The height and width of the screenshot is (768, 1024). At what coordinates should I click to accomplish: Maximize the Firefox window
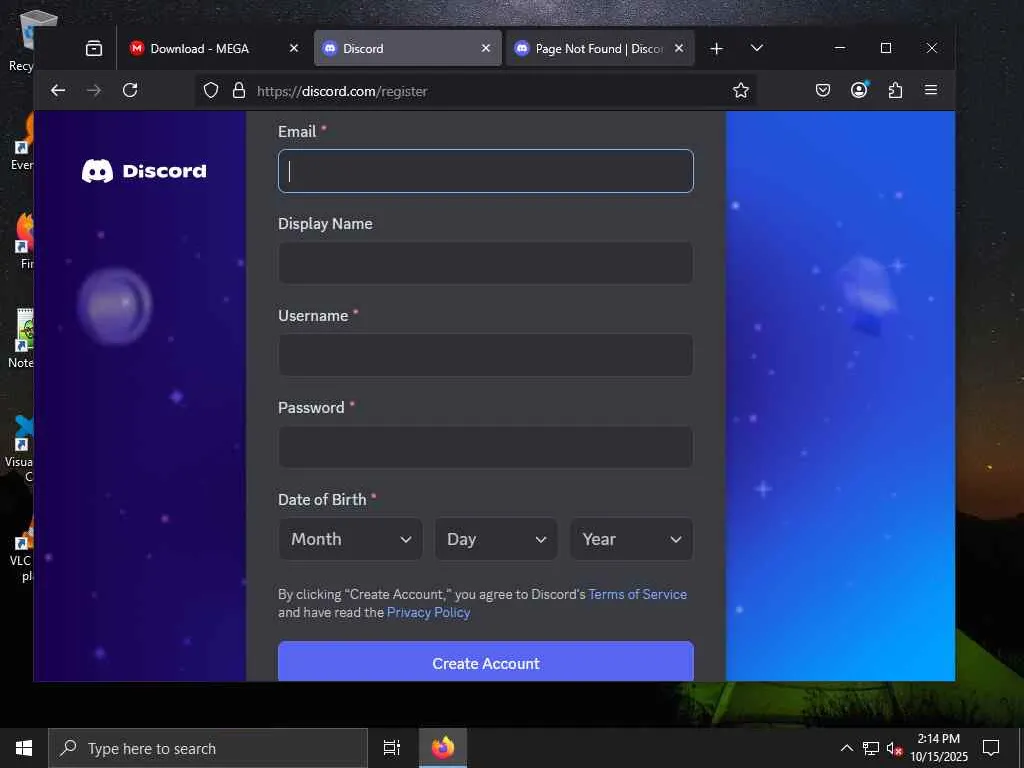[886, 48]
